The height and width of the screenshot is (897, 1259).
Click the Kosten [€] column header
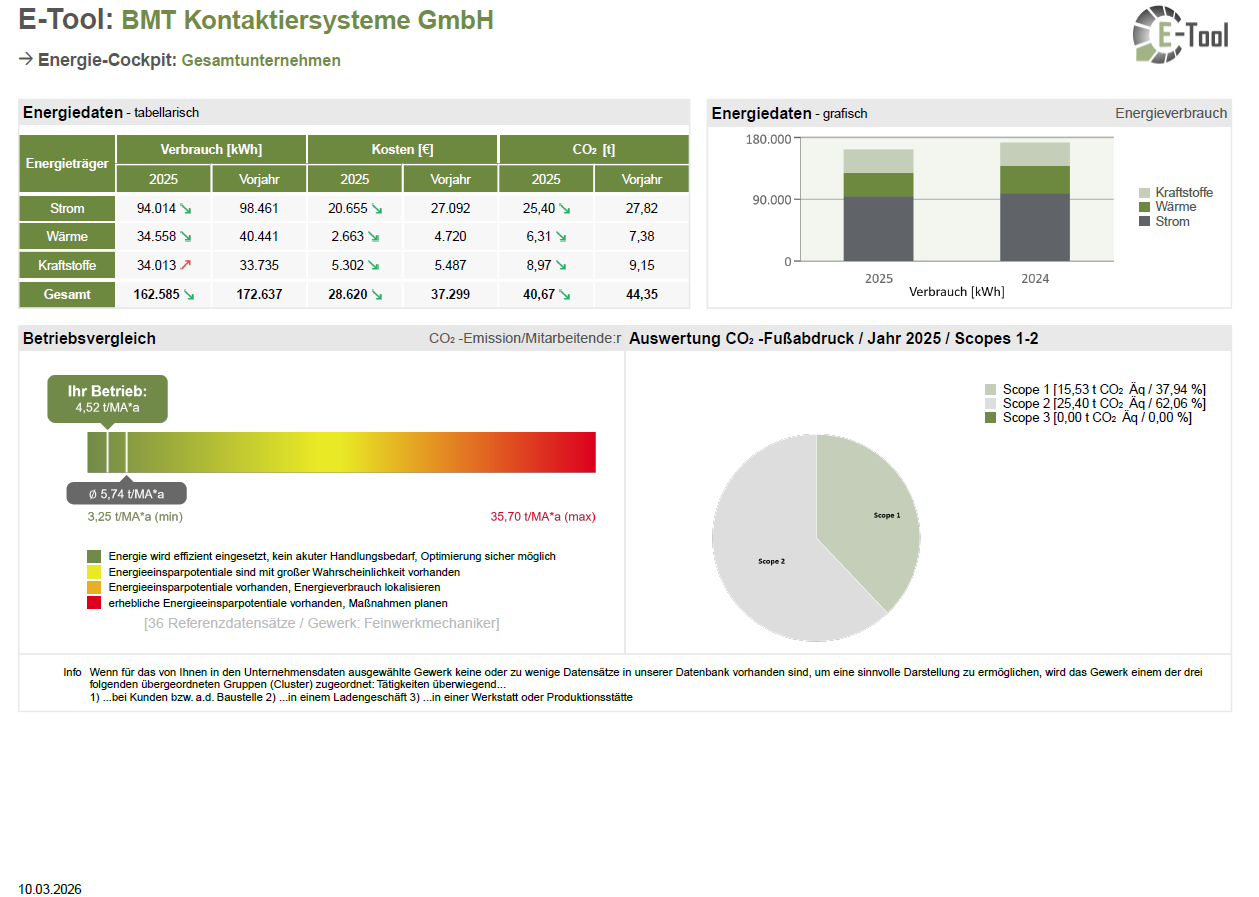tap(402, 150)
